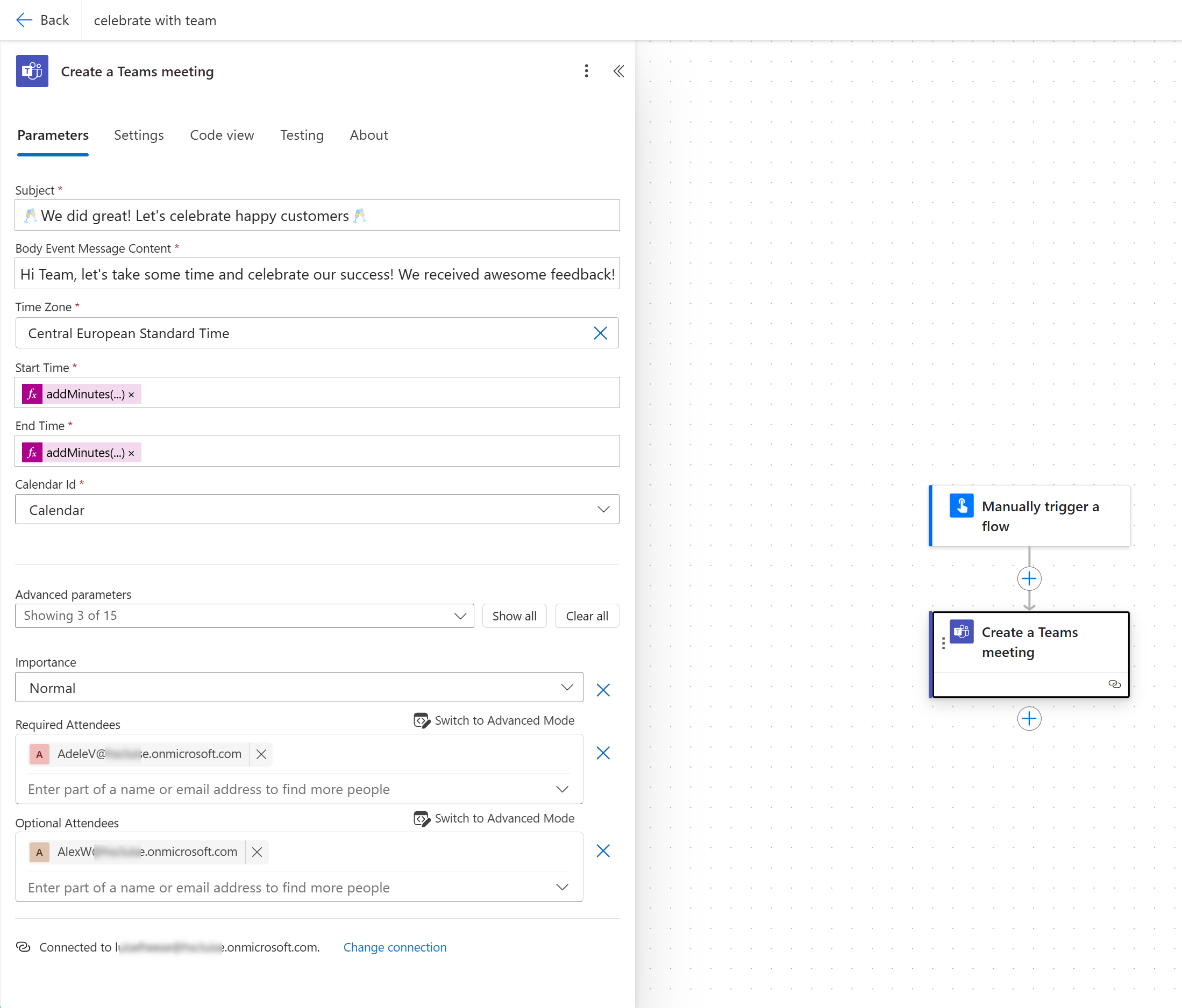Click the fx icon in Start Time
1182x1008 pixels.
pos(32,394)
